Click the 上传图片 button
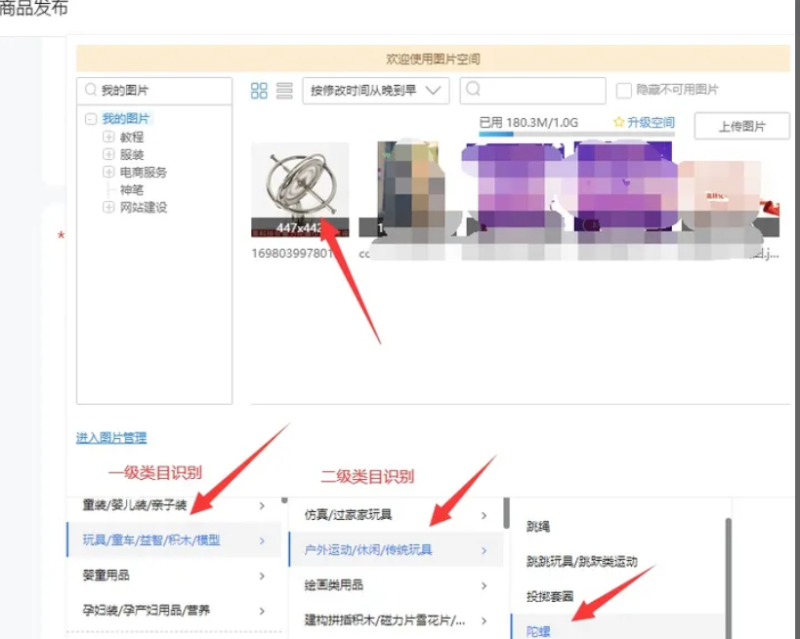 pyautogui.click(x=742, y=126)
